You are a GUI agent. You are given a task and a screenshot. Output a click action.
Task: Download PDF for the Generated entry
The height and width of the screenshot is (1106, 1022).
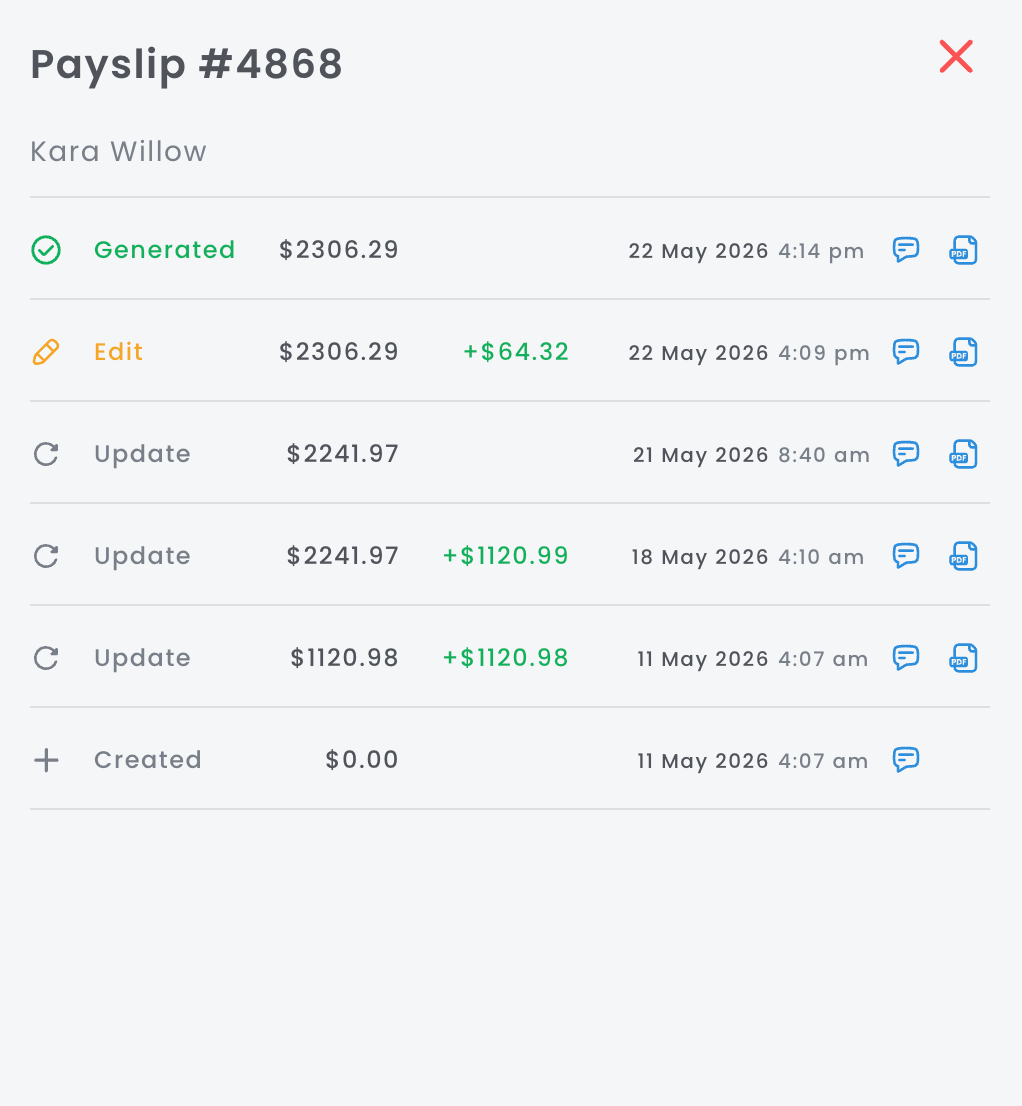[x=963, y=250]
